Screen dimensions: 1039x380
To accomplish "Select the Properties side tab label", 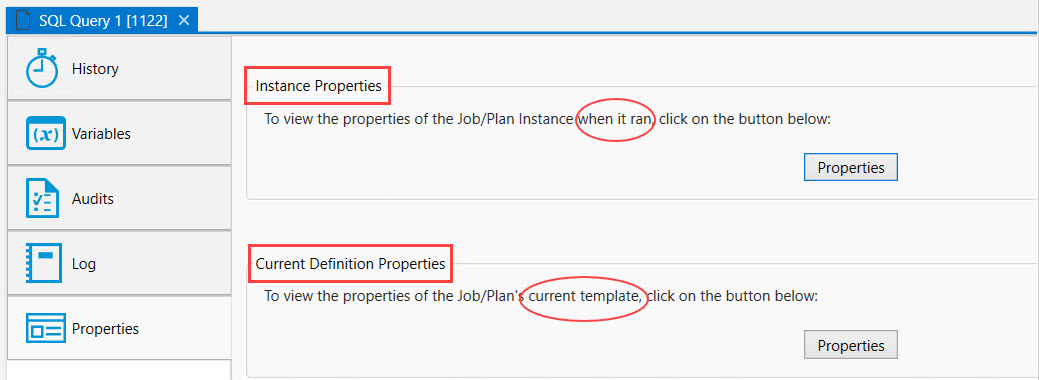I will click(105, 329).
